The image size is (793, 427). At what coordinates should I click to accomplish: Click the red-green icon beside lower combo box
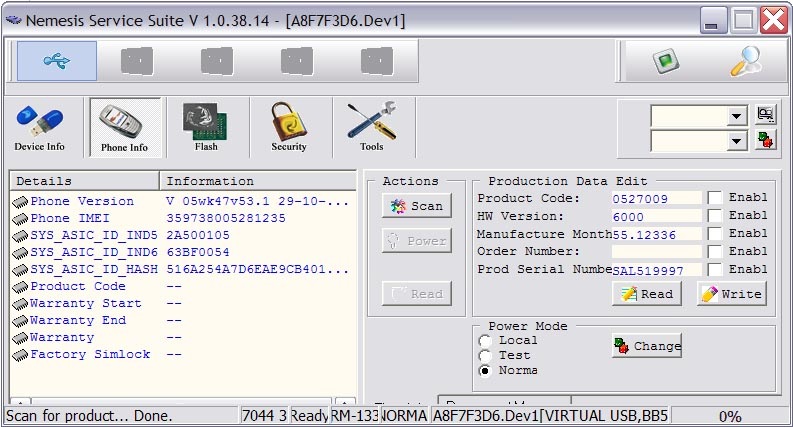tap(766, 140)
